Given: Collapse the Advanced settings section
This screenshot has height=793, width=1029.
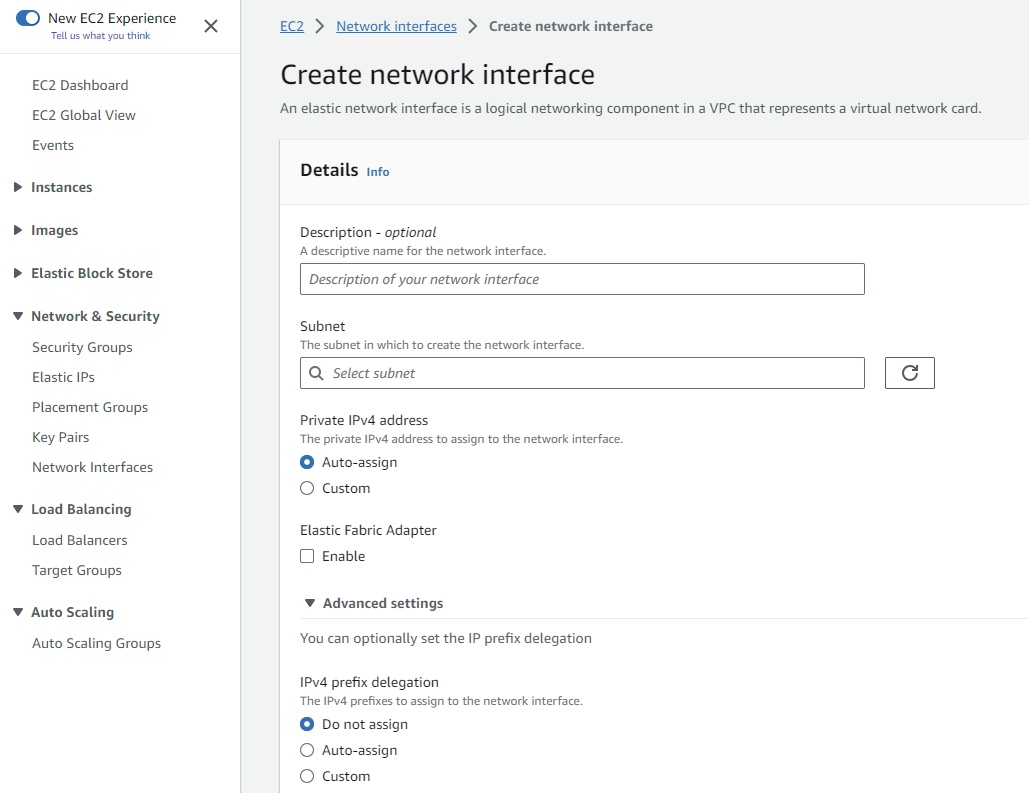Looking at the screenshot, I should [x=373, y=603].
